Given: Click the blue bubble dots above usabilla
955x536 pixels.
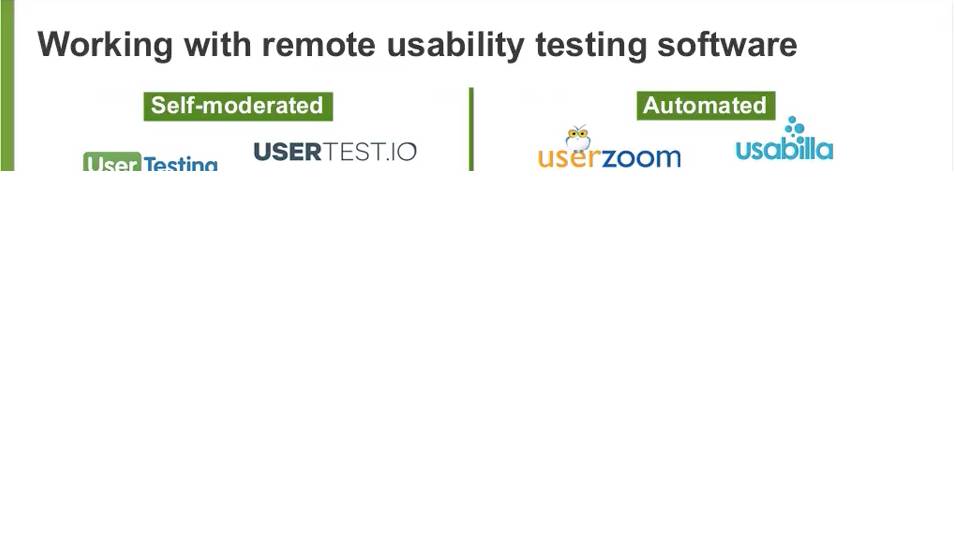Looking at the screenshot, I should tap(795, 129).
